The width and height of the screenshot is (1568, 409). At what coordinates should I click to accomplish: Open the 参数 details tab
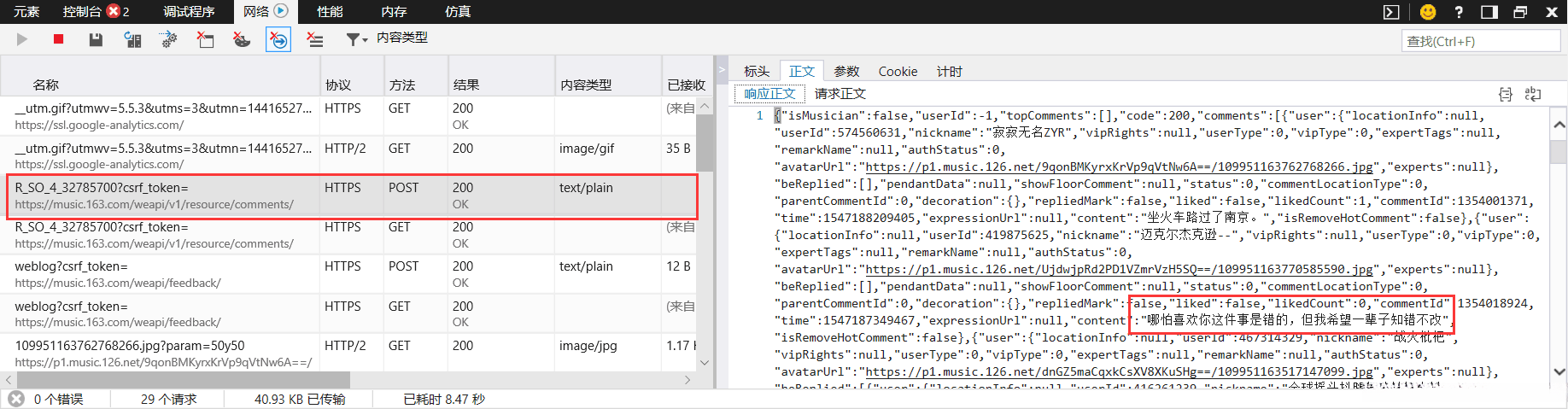846,71
